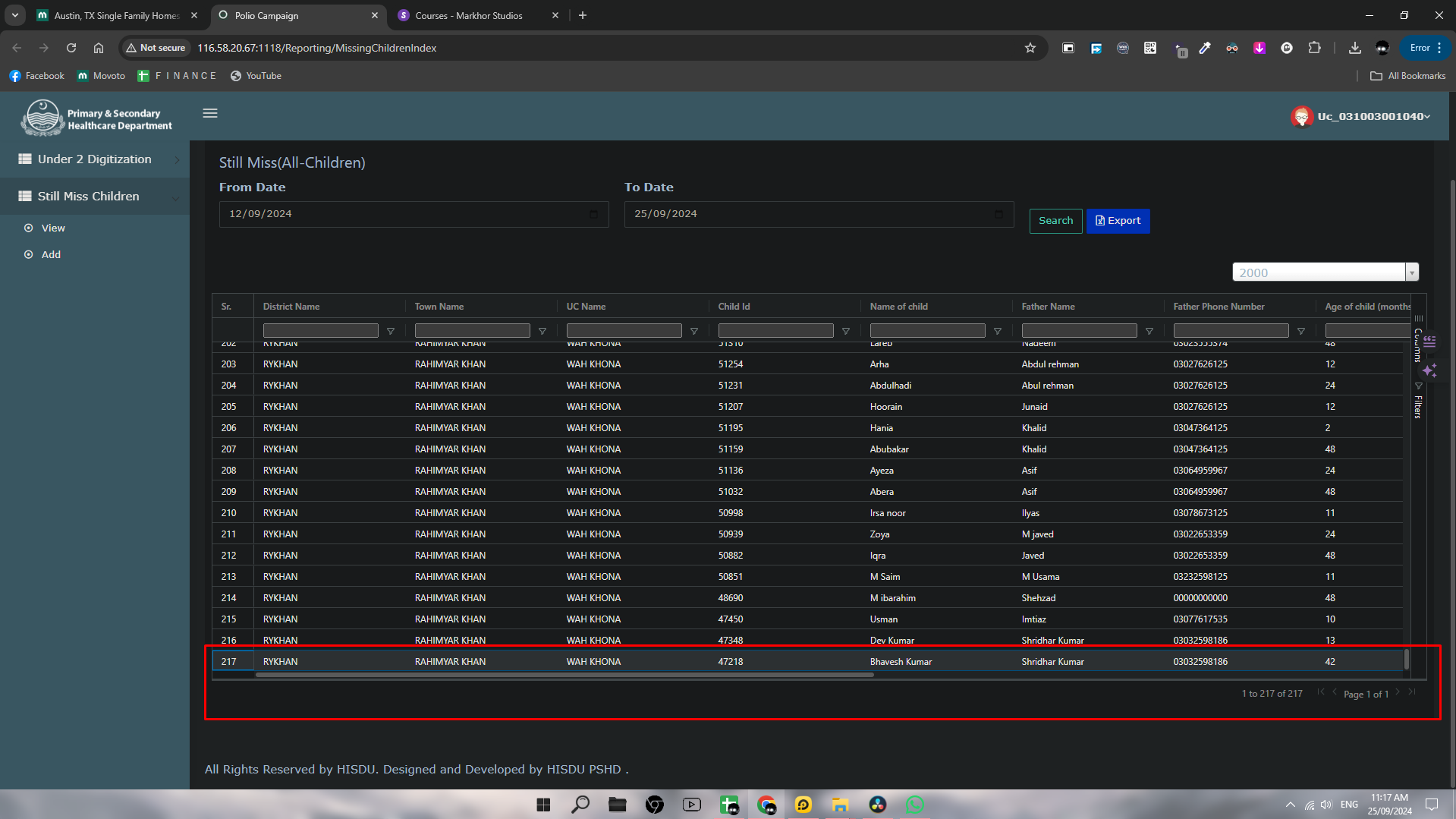The height and width of the screenshot is (819, 1456).
Task: Switch to the Courses - Markhor Studios tab
Action: point(469,15)
